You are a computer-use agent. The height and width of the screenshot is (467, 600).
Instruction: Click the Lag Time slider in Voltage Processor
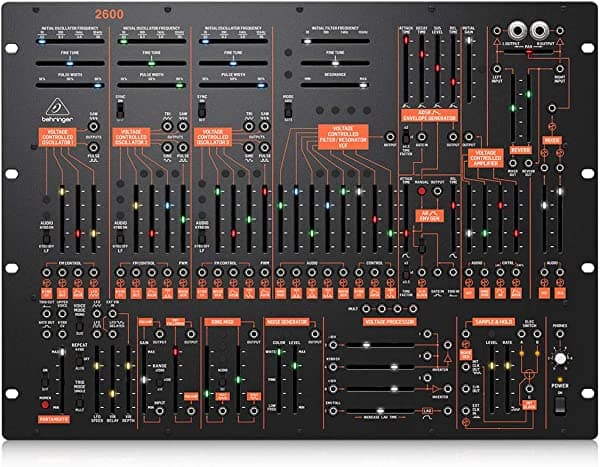pyautogui.click(x=380, y=411)
